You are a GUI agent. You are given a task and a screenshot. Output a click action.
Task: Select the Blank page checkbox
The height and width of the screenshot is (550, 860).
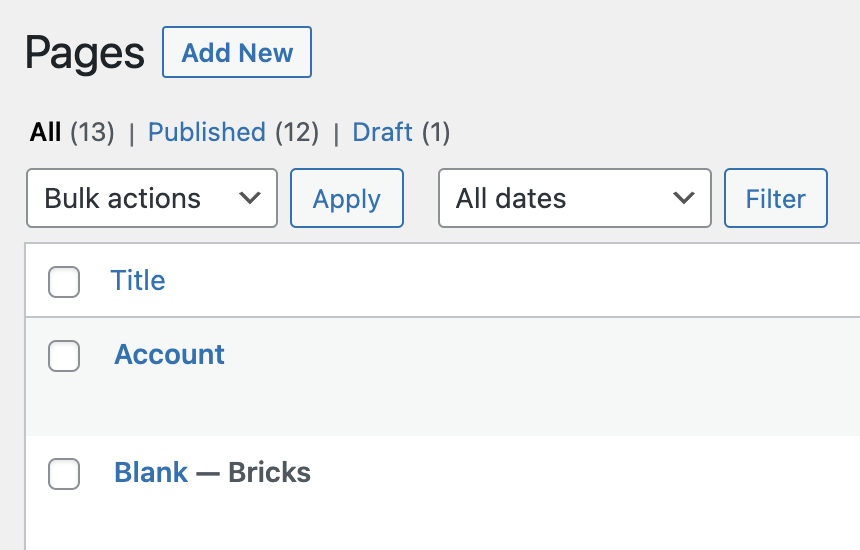64,474
